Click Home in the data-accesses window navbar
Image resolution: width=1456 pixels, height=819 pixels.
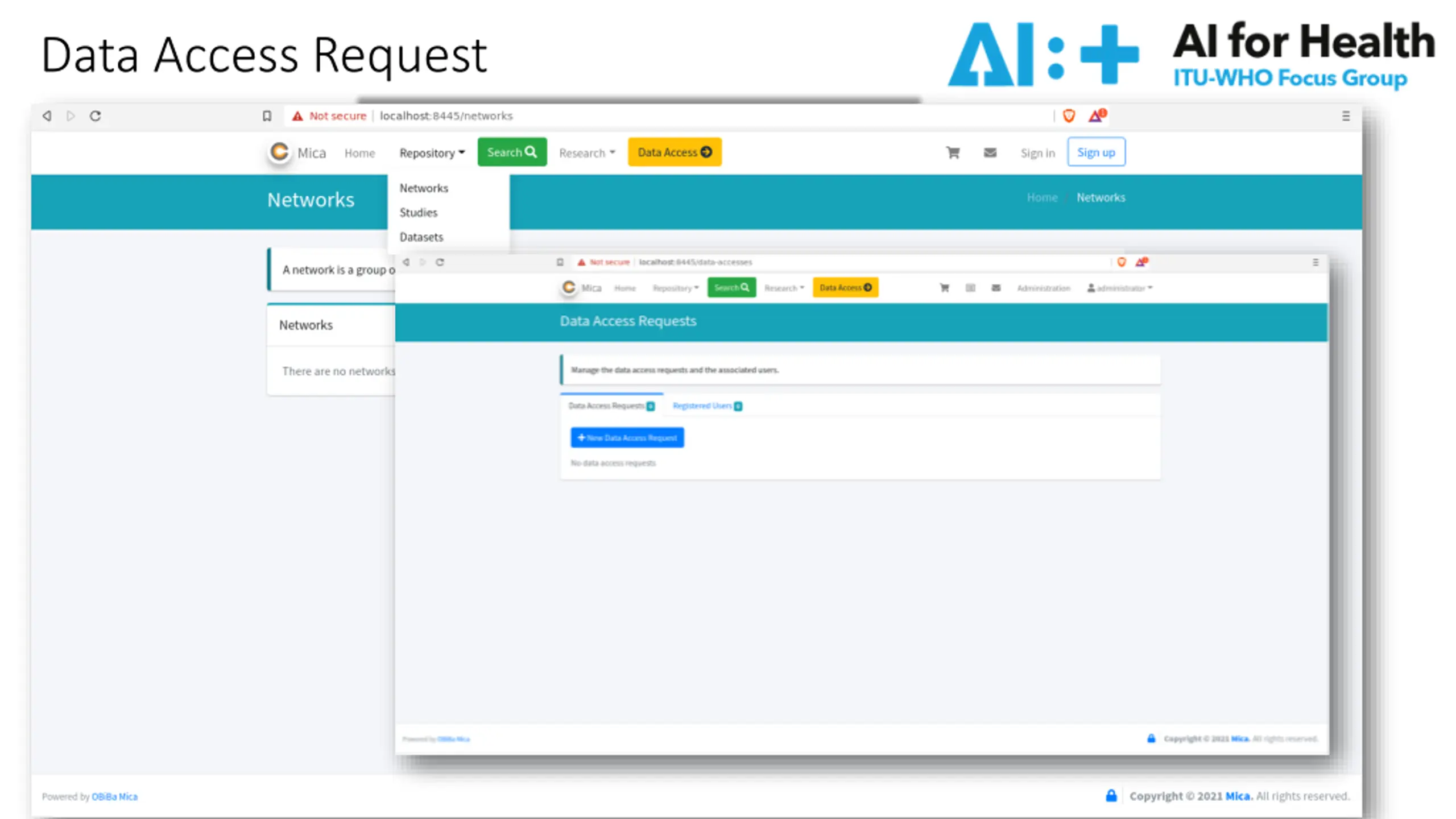coord(625,288)
